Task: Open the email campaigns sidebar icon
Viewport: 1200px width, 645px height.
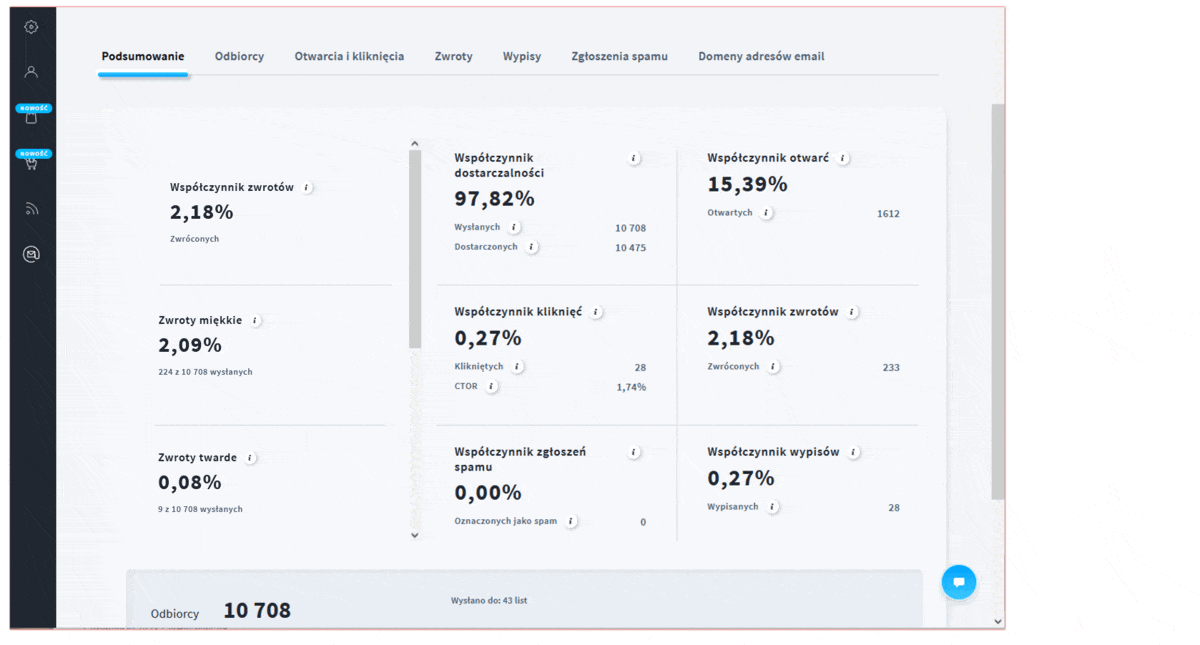Action: click(x=31, y=255)
